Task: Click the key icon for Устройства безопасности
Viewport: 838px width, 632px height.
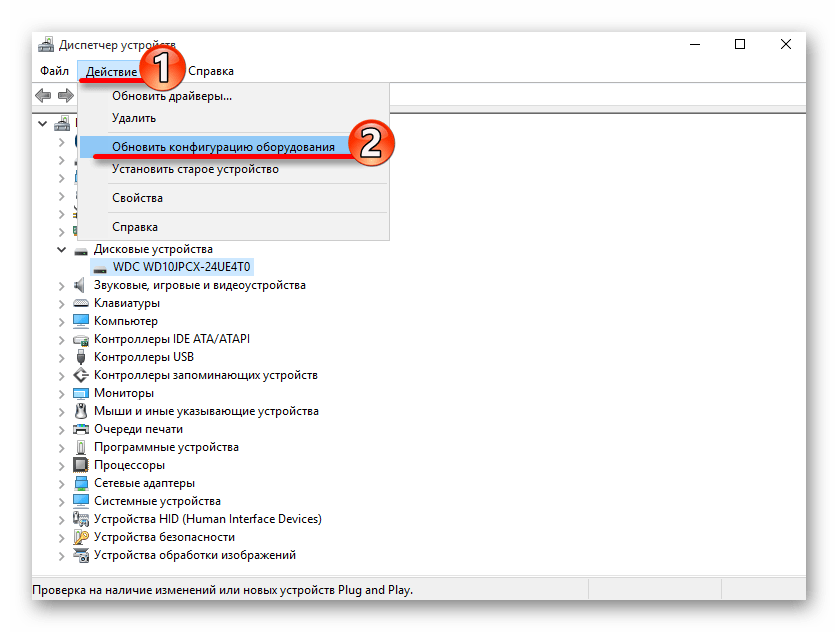Action: tap(81, 537)
